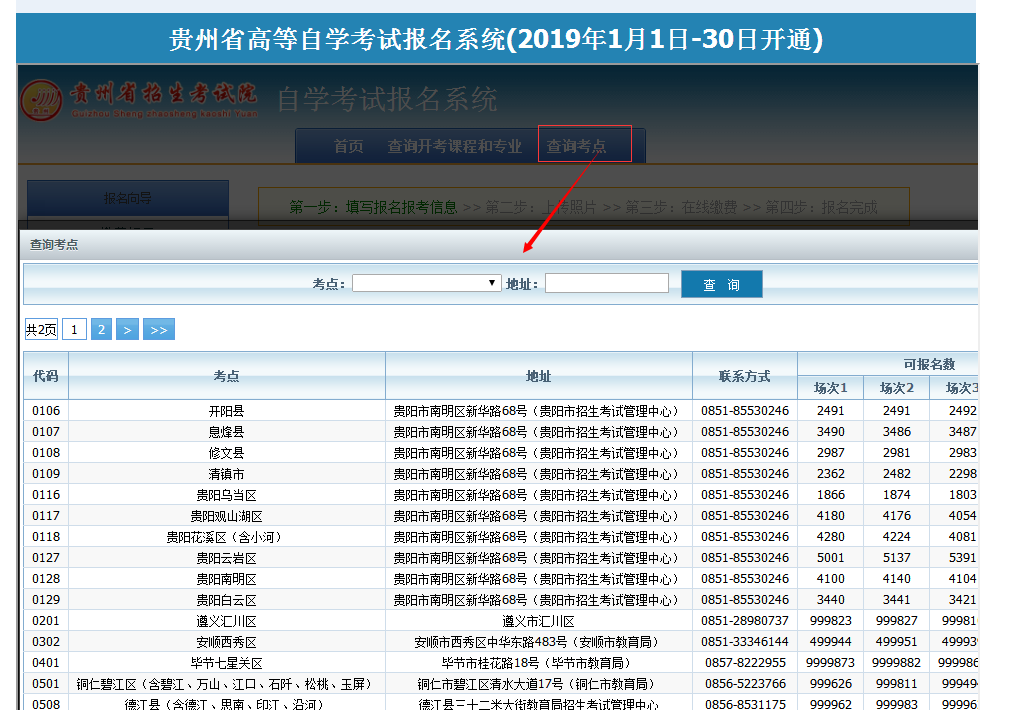The image size is (1009, 710).
Task: Jump to last page double-arrow button
Action: tap(158, 330)
